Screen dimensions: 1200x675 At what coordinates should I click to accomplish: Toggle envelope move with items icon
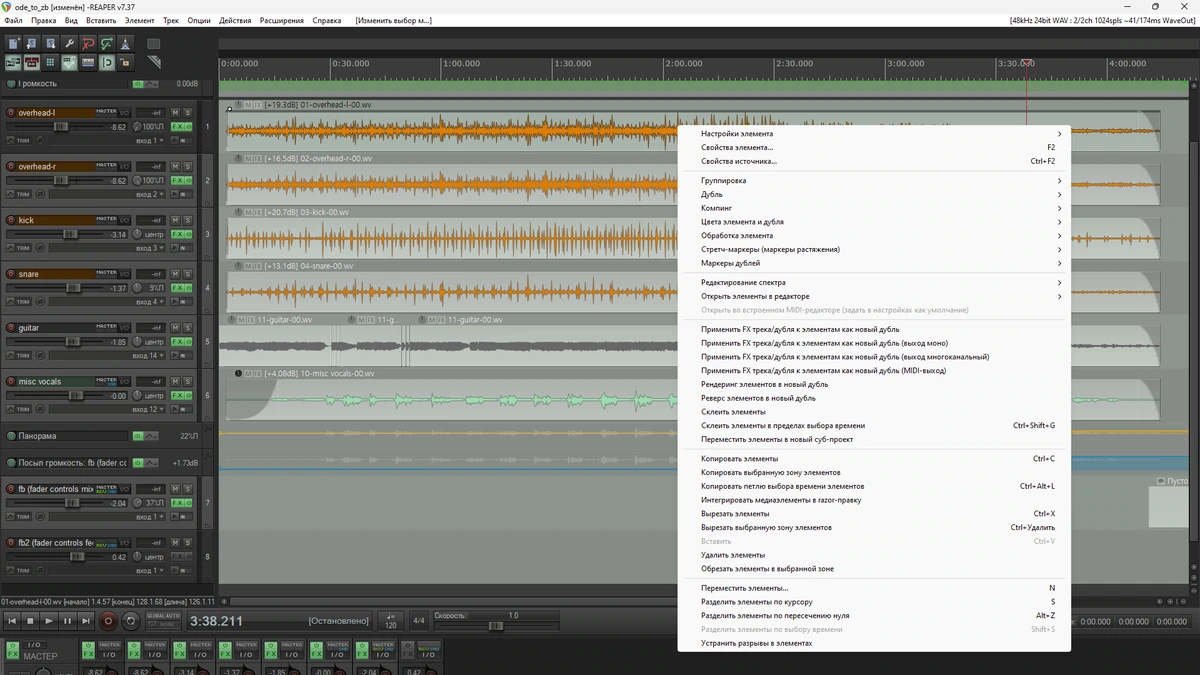pos(69,63)
